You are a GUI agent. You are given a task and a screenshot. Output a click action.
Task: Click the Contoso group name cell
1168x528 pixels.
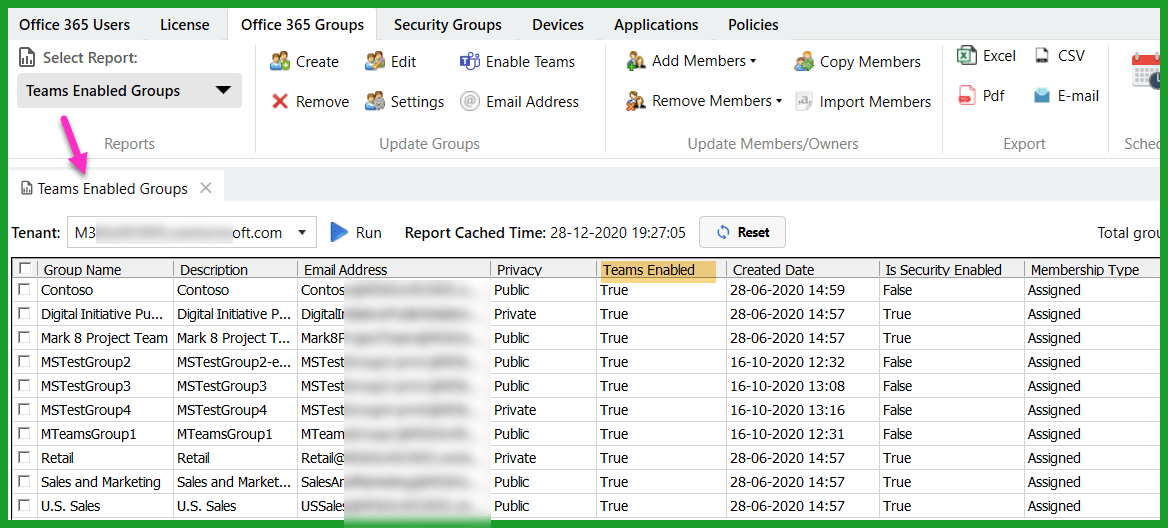pos(106,290)
